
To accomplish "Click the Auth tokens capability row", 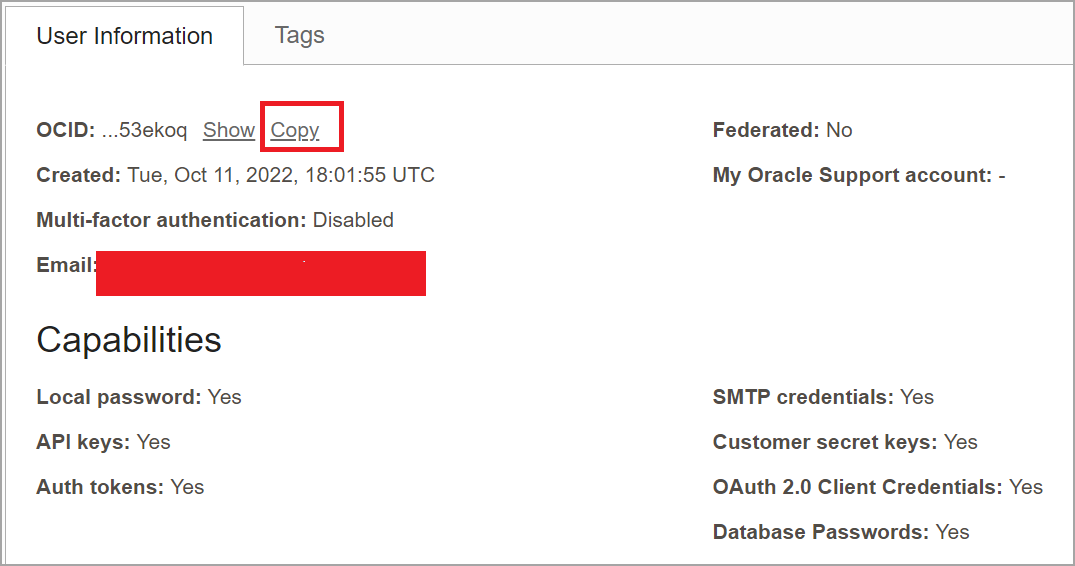I will 120,487.
